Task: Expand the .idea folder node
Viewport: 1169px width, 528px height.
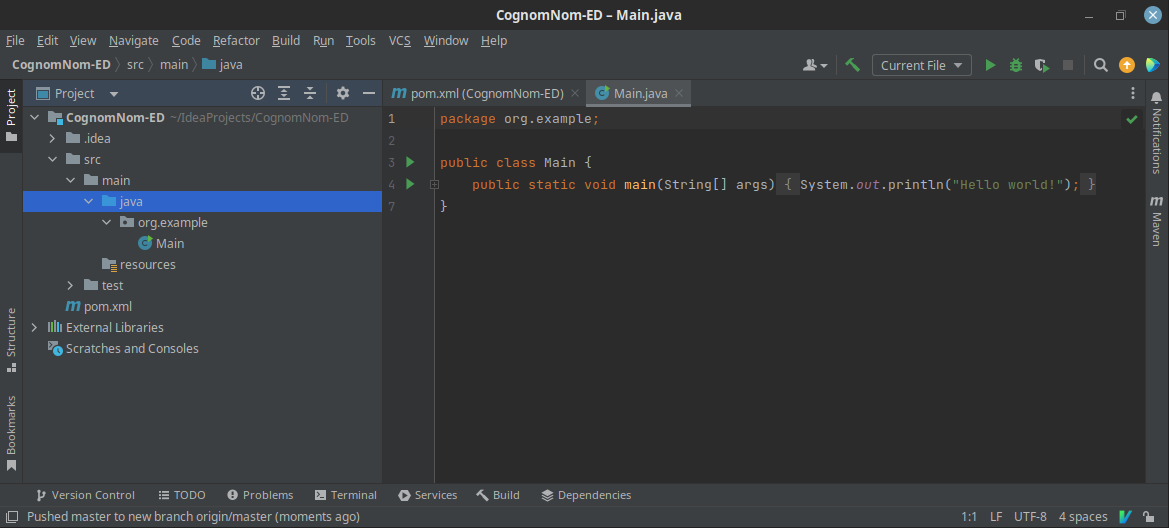Action: tap(52, 139)
